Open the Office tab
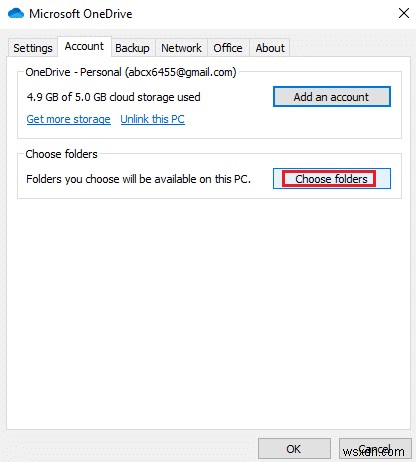This screenshot has width=416, height=462. (228, 48)
